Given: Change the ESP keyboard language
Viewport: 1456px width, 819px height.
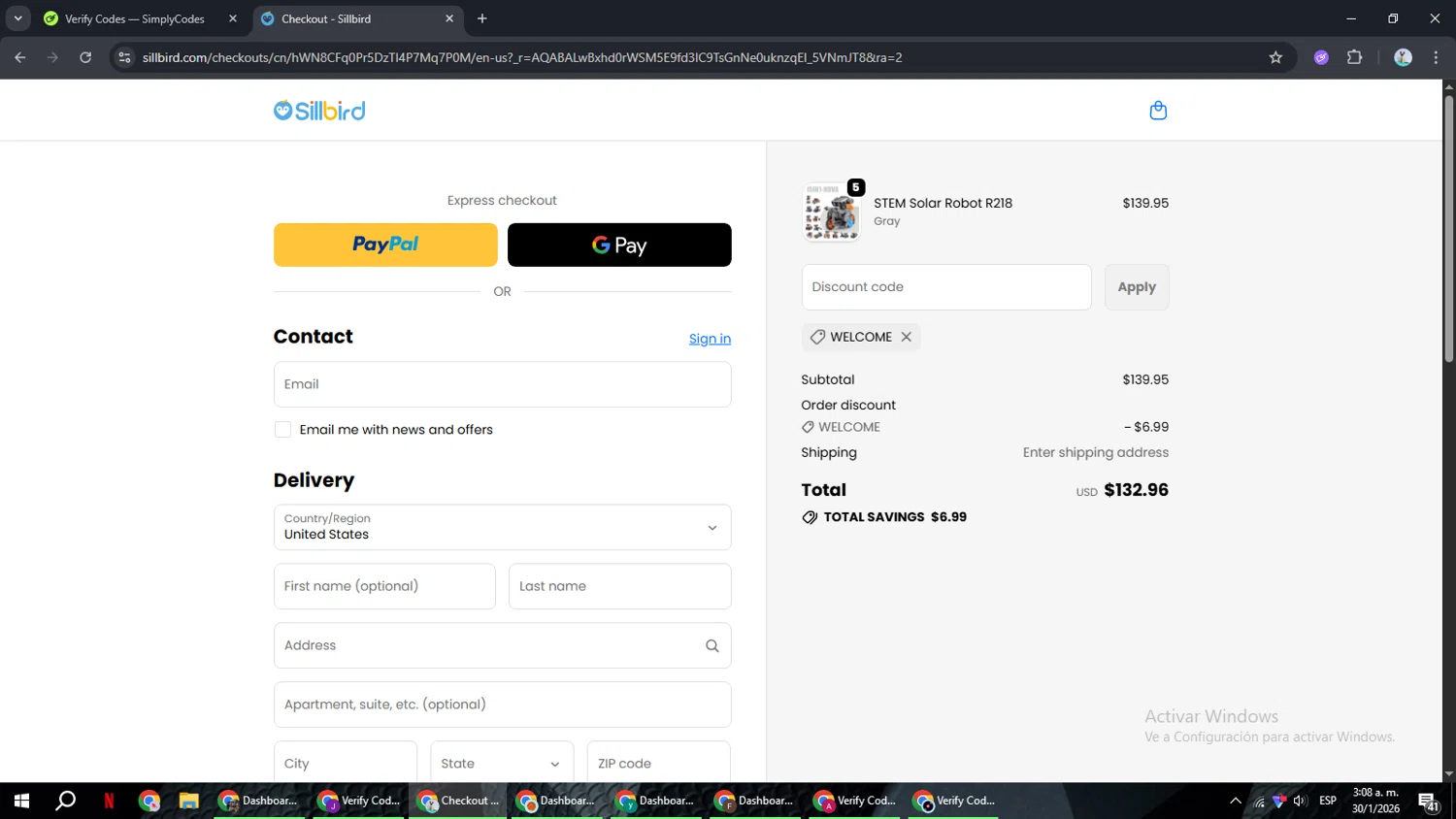Looking at the screenshot, I should tap(1328, 801).
